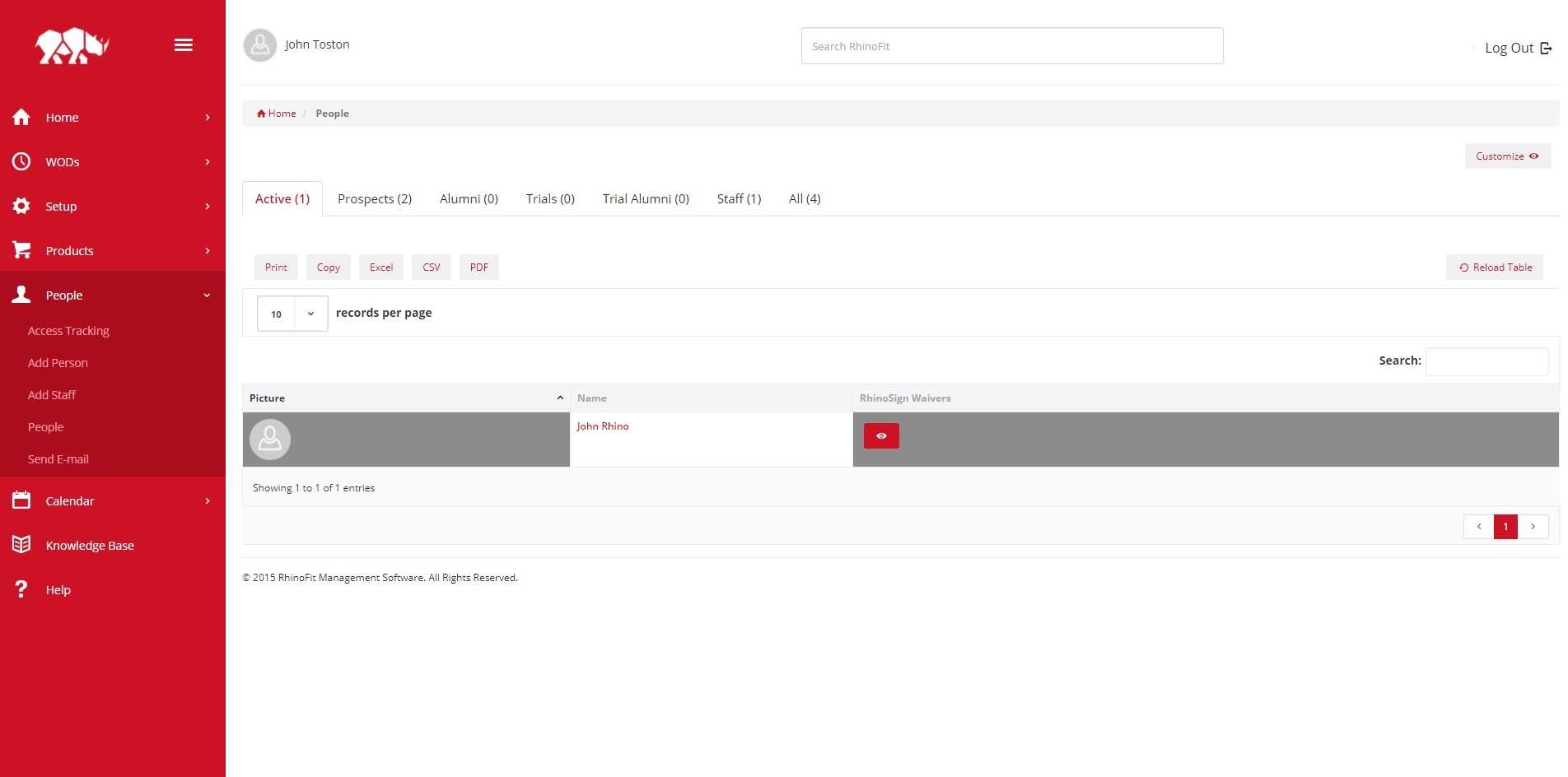Open the records per page dropdown
Screen dimensions: 1568x777
[x=292, y=314]
